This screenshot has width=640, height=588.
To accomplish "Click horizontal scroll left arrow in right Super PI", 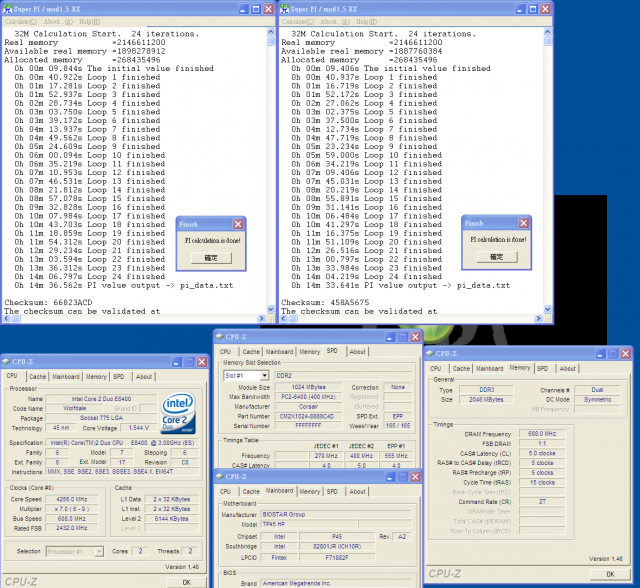I will (284, 319).
